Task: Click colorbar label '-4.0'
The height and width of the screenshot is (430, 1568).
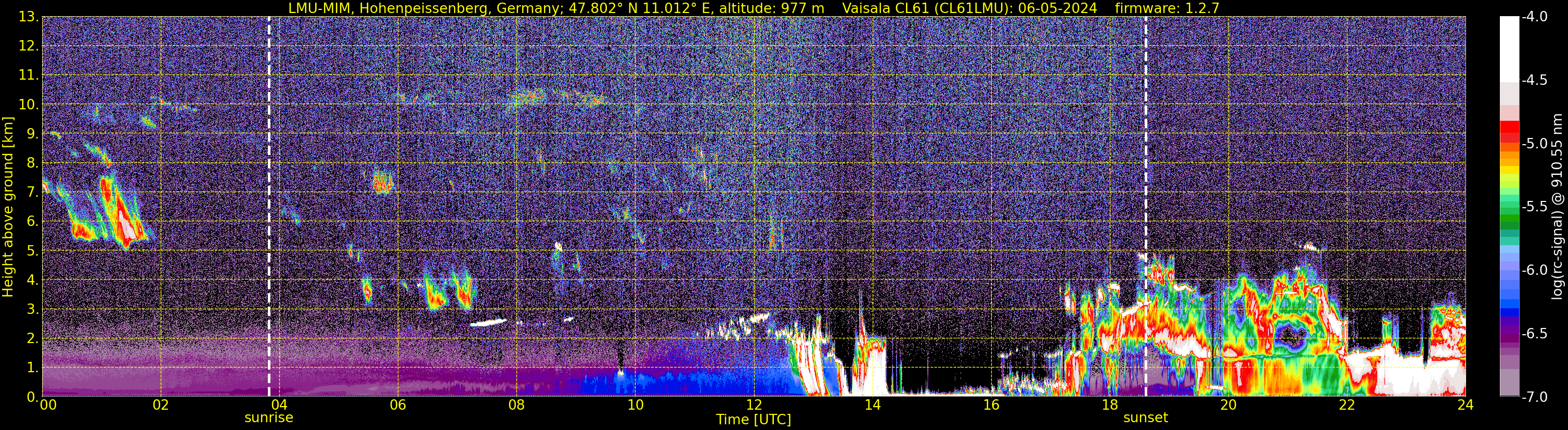Action: coord(1534,17)
